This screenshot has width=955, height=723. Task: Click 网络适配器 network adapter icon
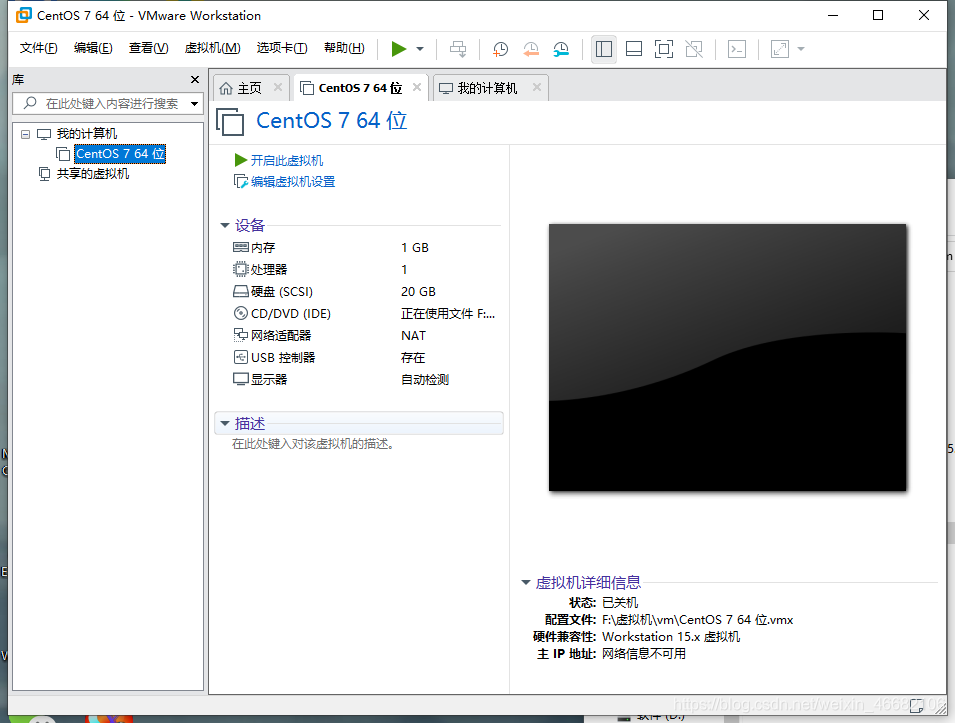coord(241,335)
